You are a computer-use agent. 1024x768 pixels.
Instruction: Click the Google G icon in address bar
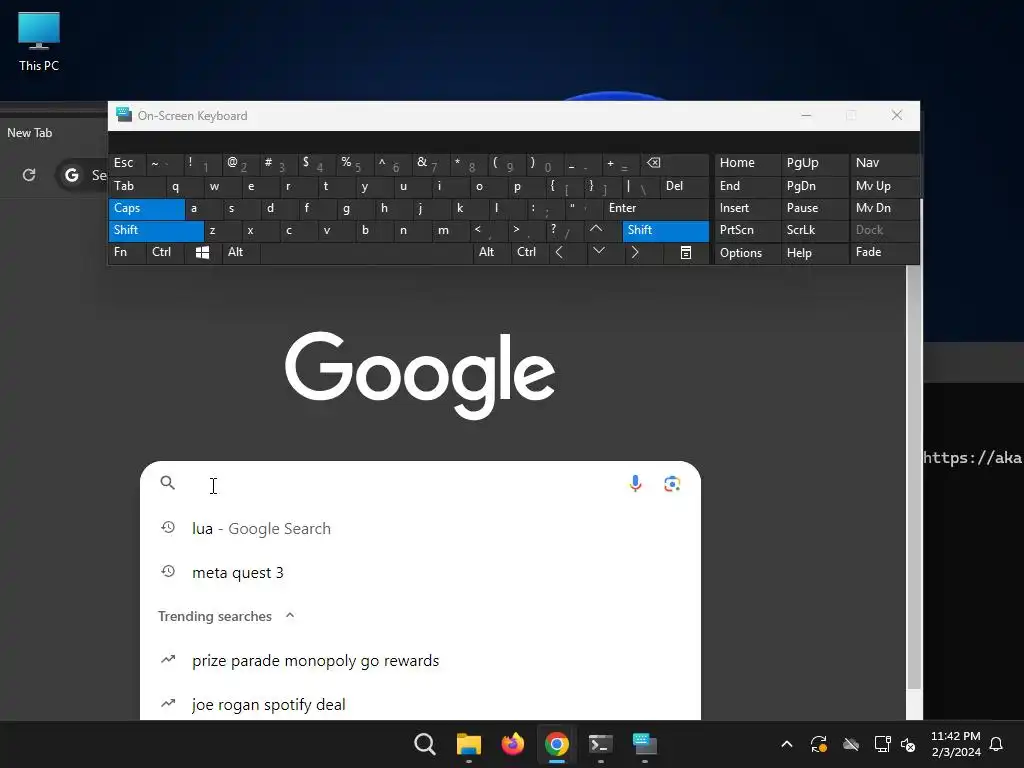(72, 175)
